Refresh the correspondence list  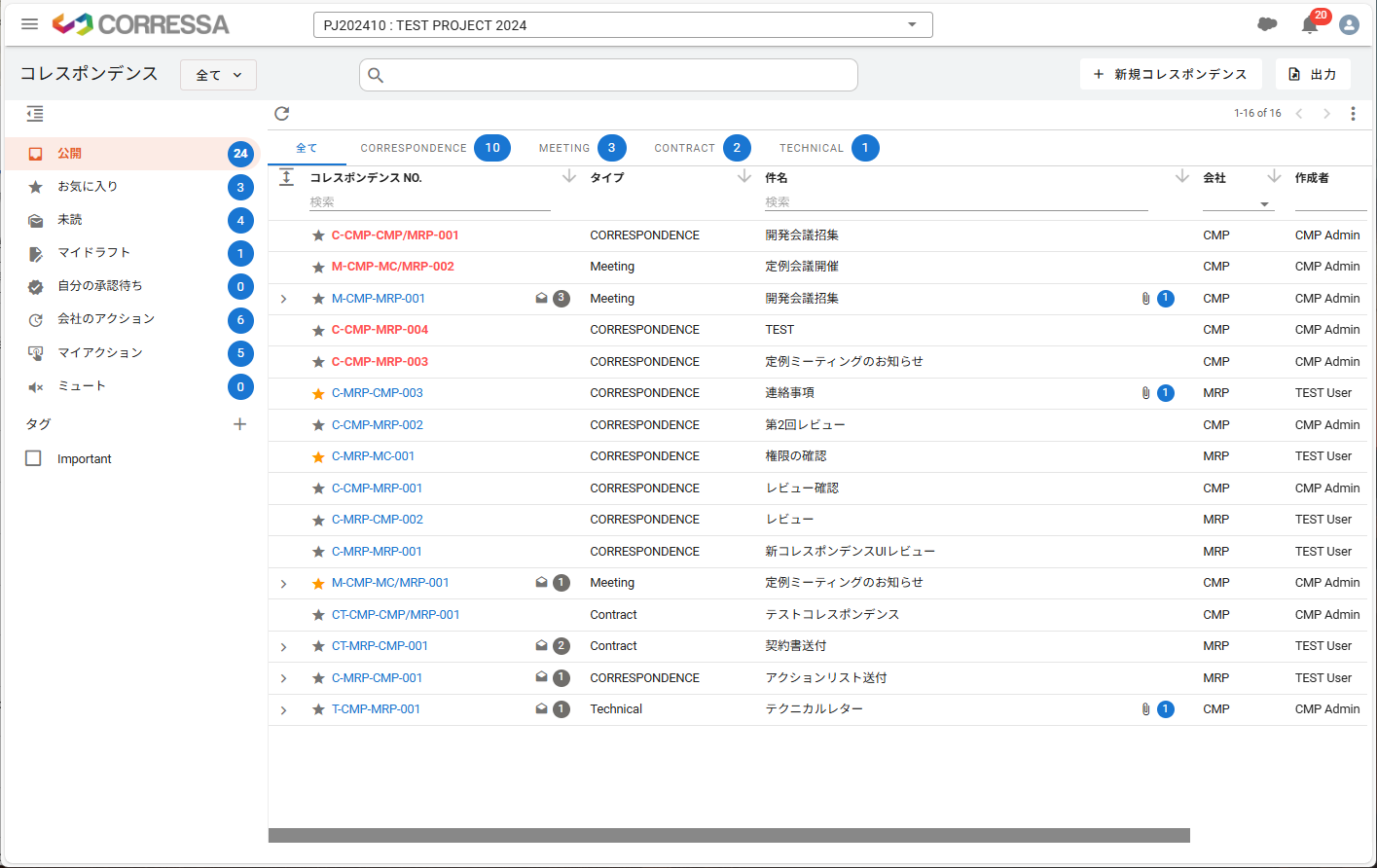(x=281, y=113)
